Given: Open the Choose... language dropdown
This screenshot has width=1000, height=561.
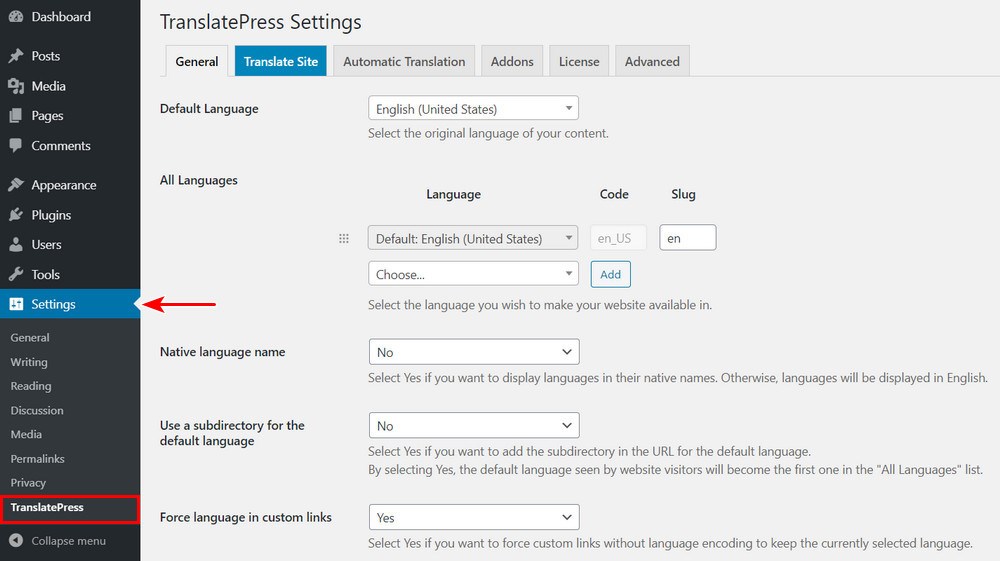Looking at the screenshot, I should (x=473, y=274).
